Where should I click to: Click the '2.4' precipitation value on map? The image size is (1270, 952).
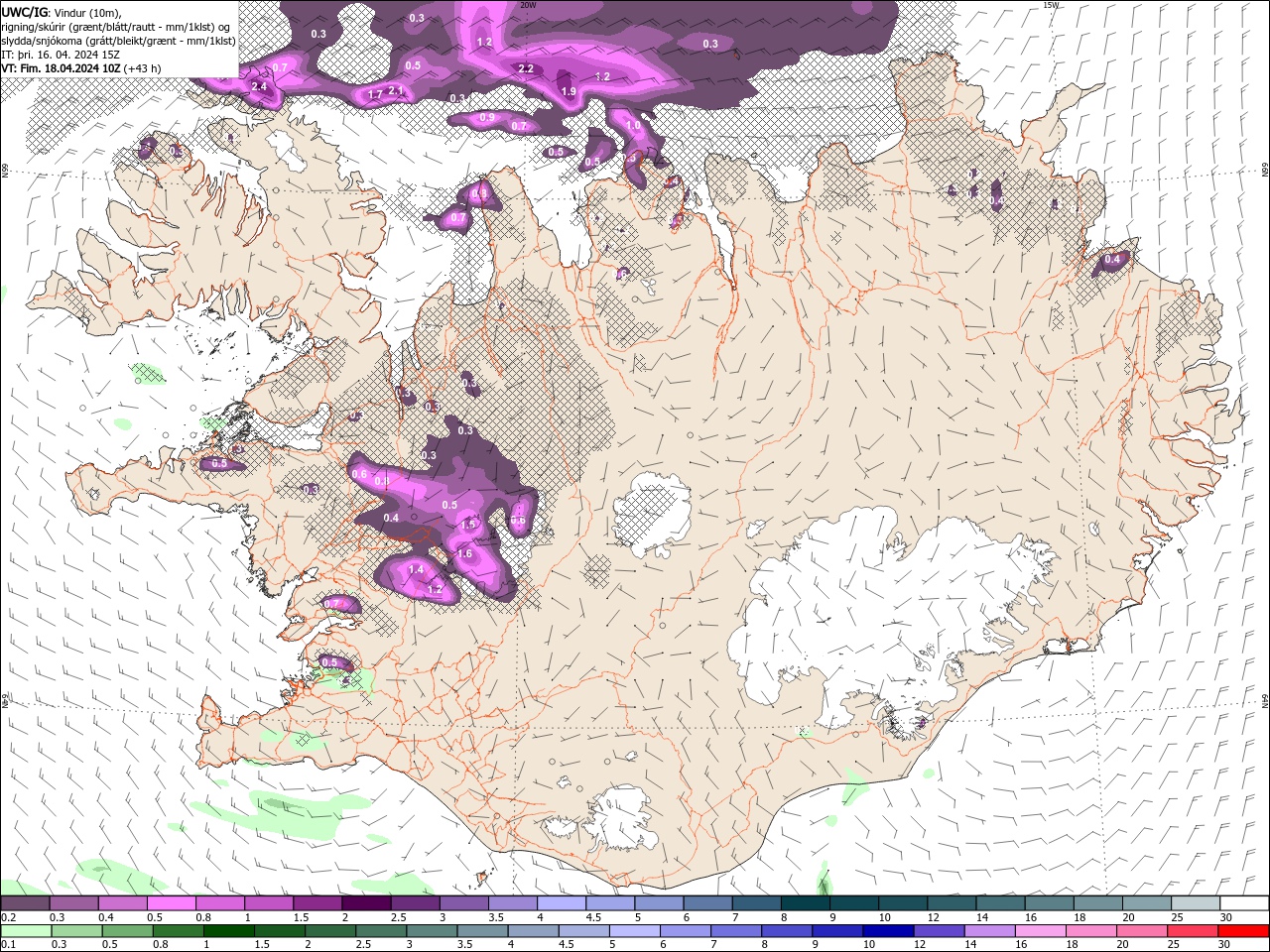(259, 87)
